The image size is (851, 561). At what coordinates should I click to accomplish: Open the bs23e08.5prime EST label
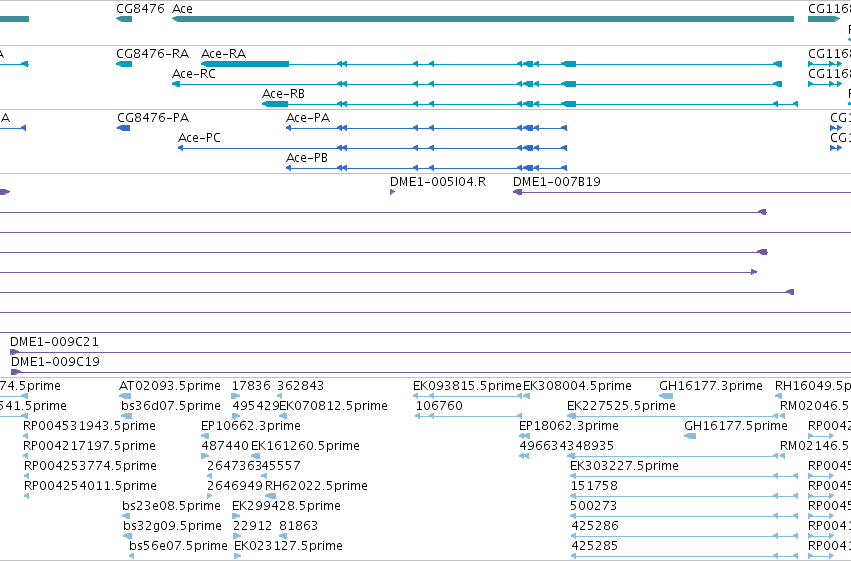coord(172,506)
